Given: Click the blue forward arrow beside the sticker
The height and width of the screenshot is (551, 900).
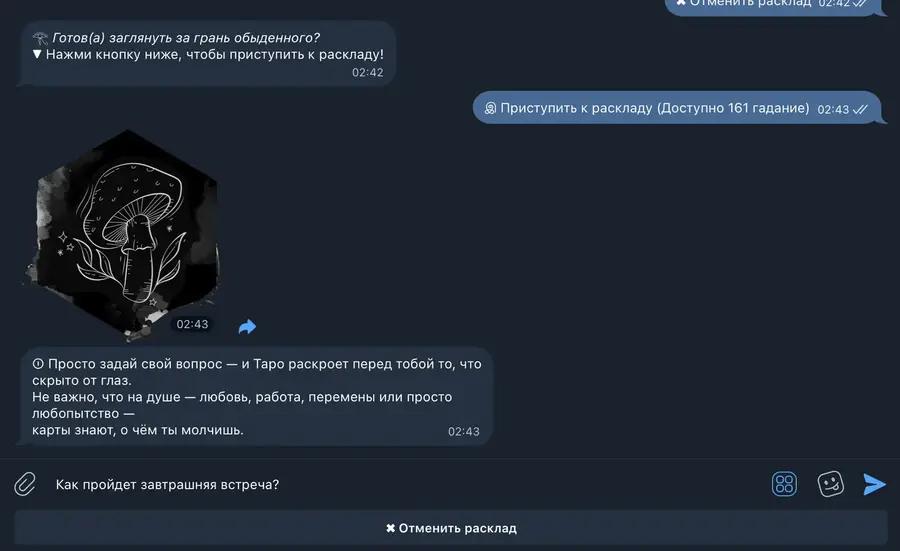Looking at the screenshot, I should 247,327.
